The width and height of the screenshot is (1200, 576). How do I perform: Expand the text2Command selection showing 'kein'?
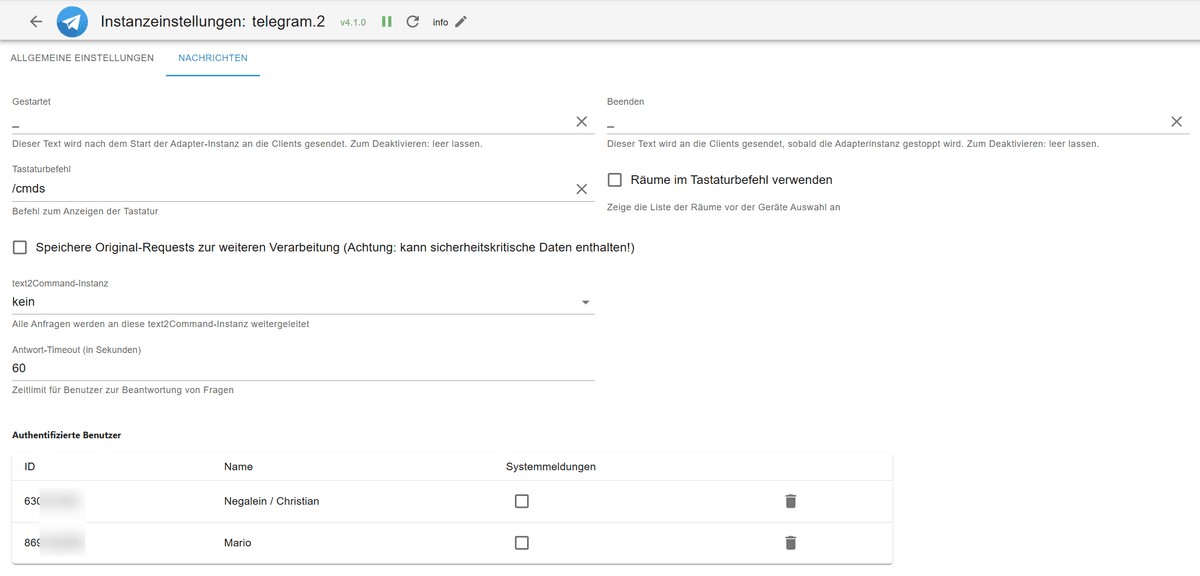point(300,301)
